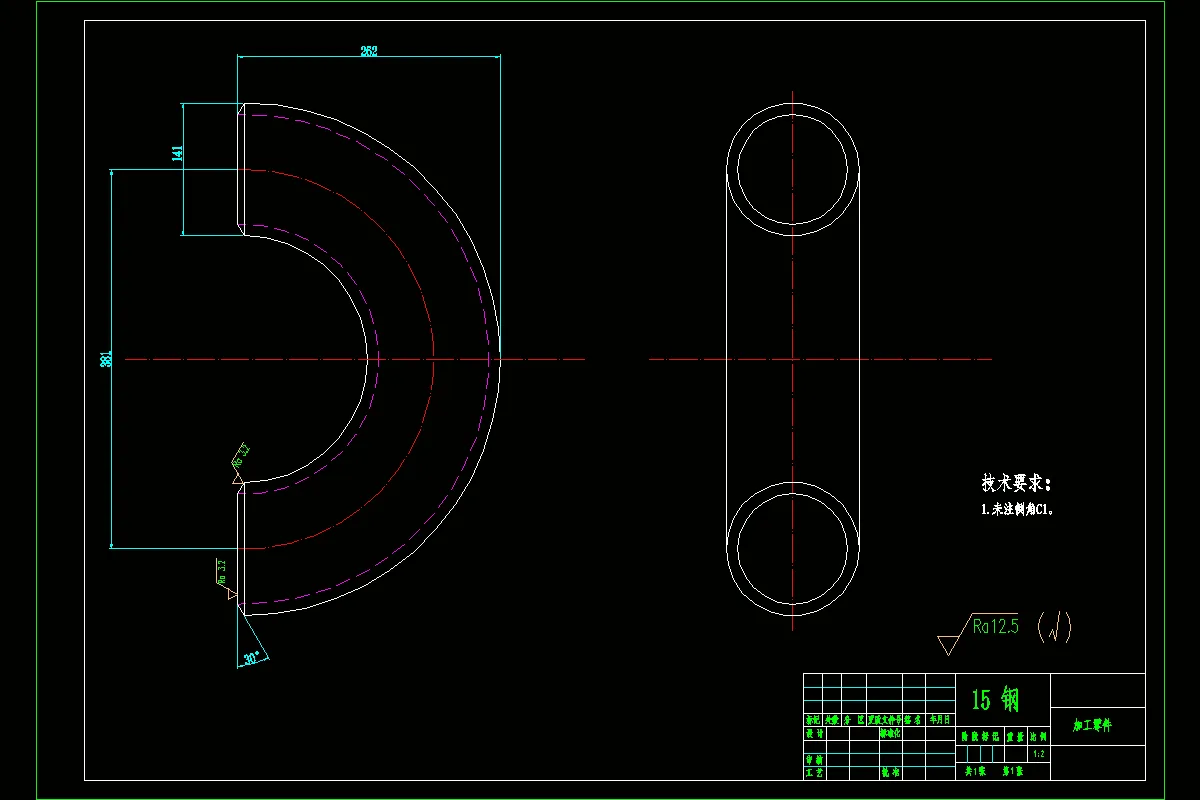The height and width of the screenshot is (800, 1200).
Task: Click the 审核 row label
Action: click(814, 759)
